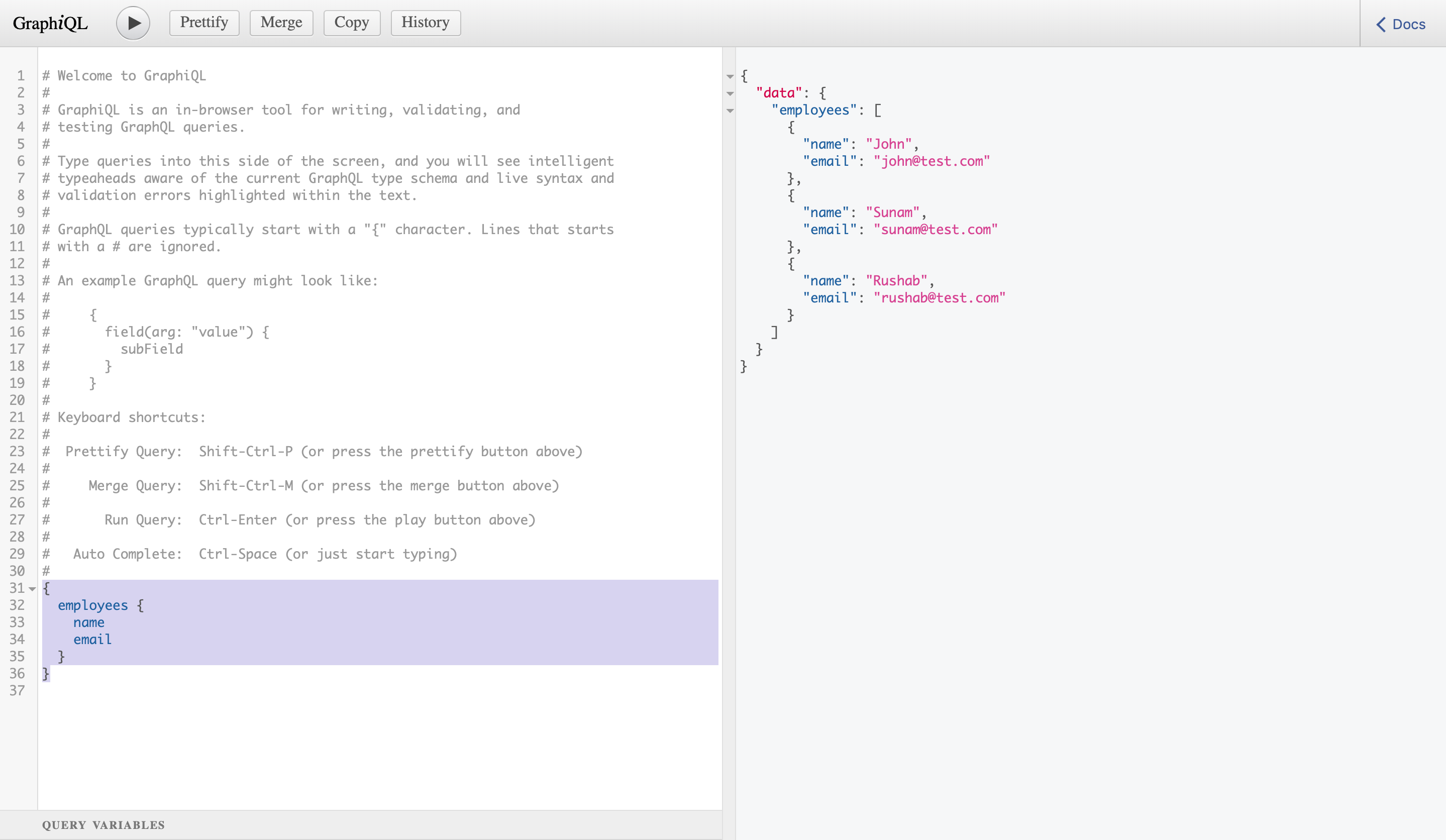
Task: Click the Prettify button
Action: click(203, 23)
